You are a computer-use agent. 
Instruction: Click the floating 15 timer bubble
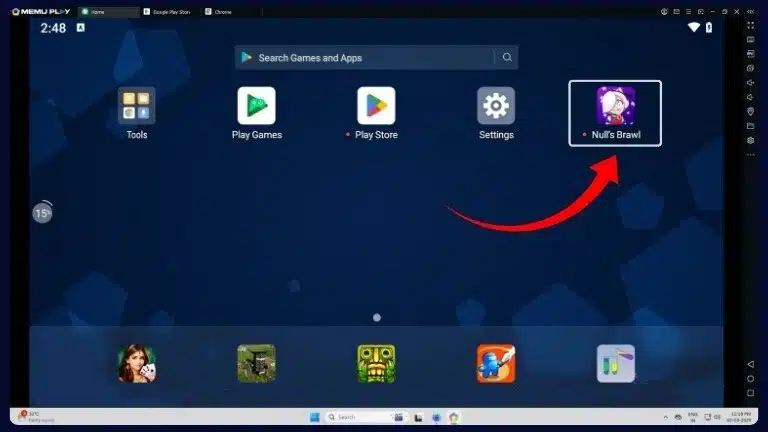pyautogui.click(x=42, y=213)
